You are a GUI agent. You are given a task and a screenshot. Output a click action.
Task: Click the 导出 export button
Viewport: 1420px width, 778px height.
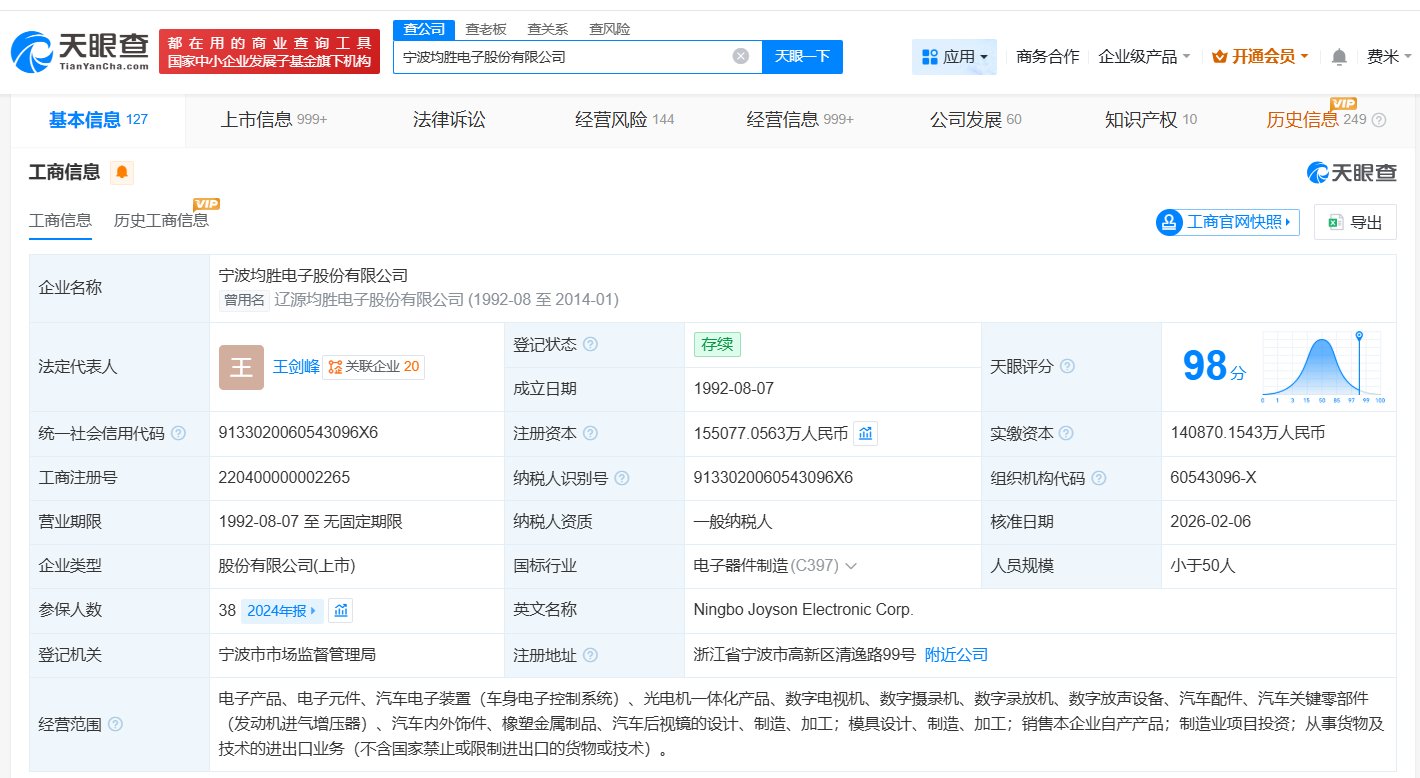(x=1355, y=222)
